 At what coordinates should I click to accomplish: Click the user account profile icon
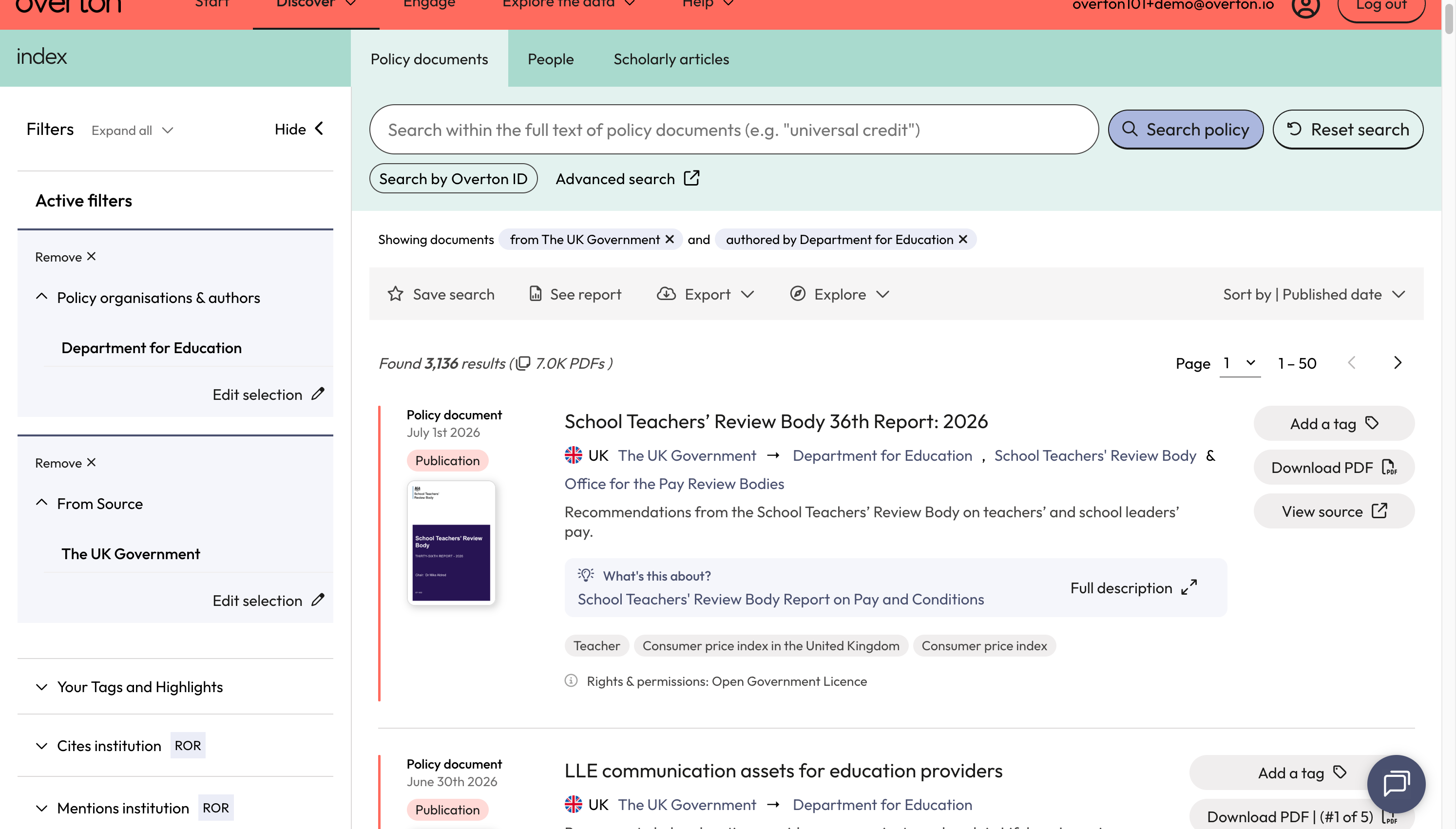pyautogui.click(x=1305, y=6)
